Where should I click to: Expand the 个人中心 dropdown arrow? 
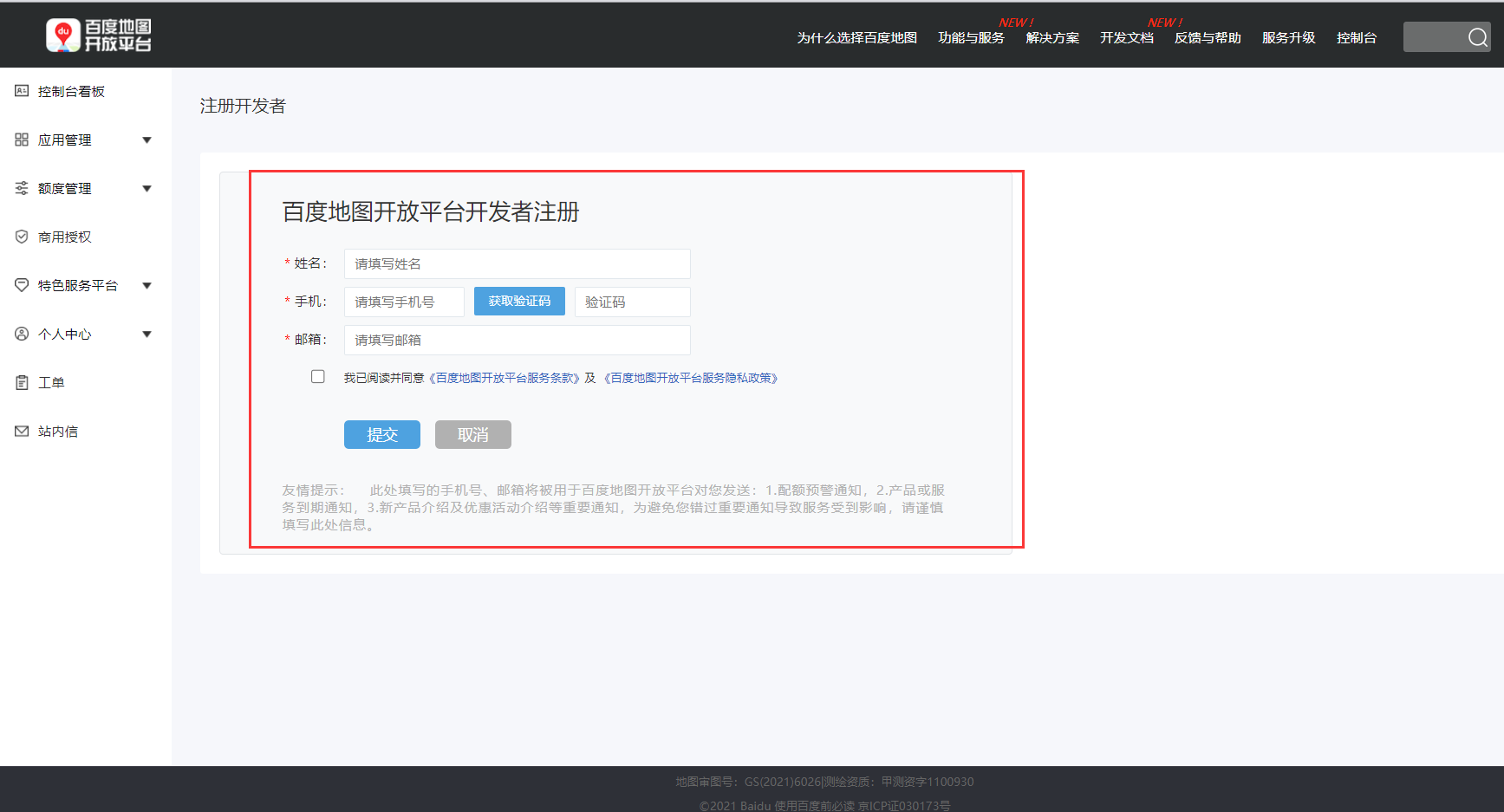click(x=146, y=333)
